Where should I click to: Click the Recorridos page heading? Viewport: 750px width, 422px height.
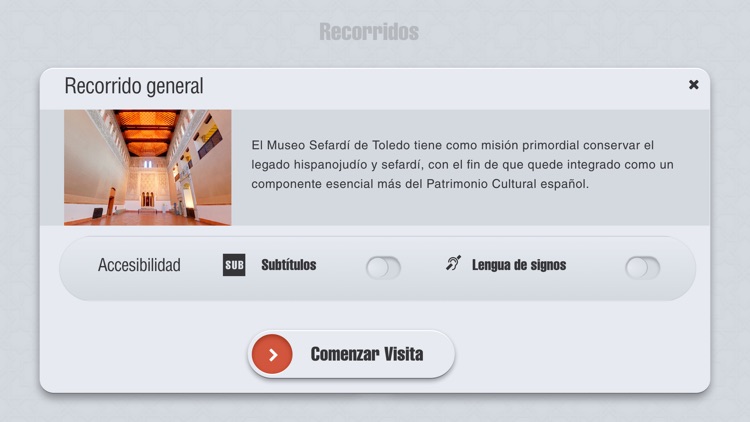[x=369, y=32]
